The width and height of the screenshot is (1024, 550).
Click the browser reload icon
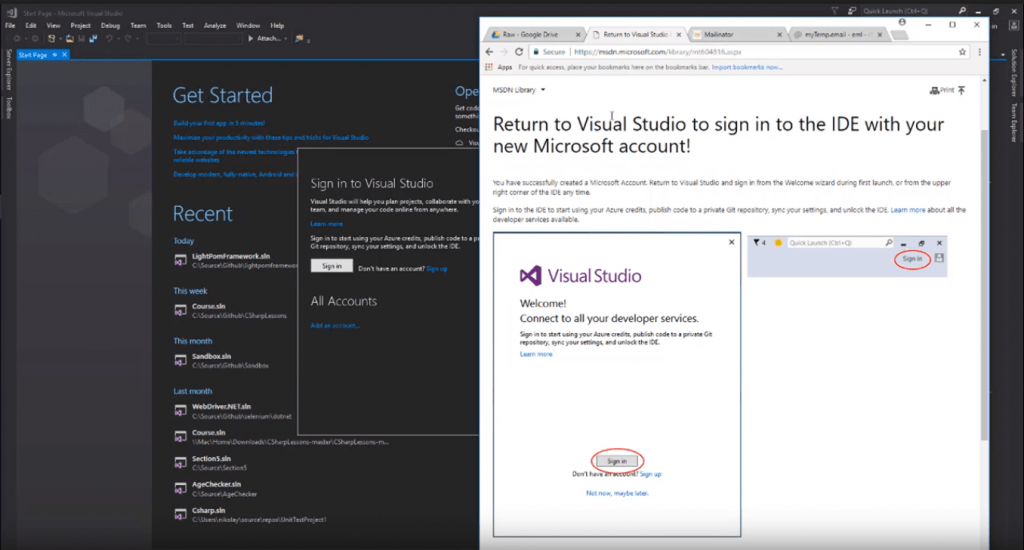[x=519, y=52]
